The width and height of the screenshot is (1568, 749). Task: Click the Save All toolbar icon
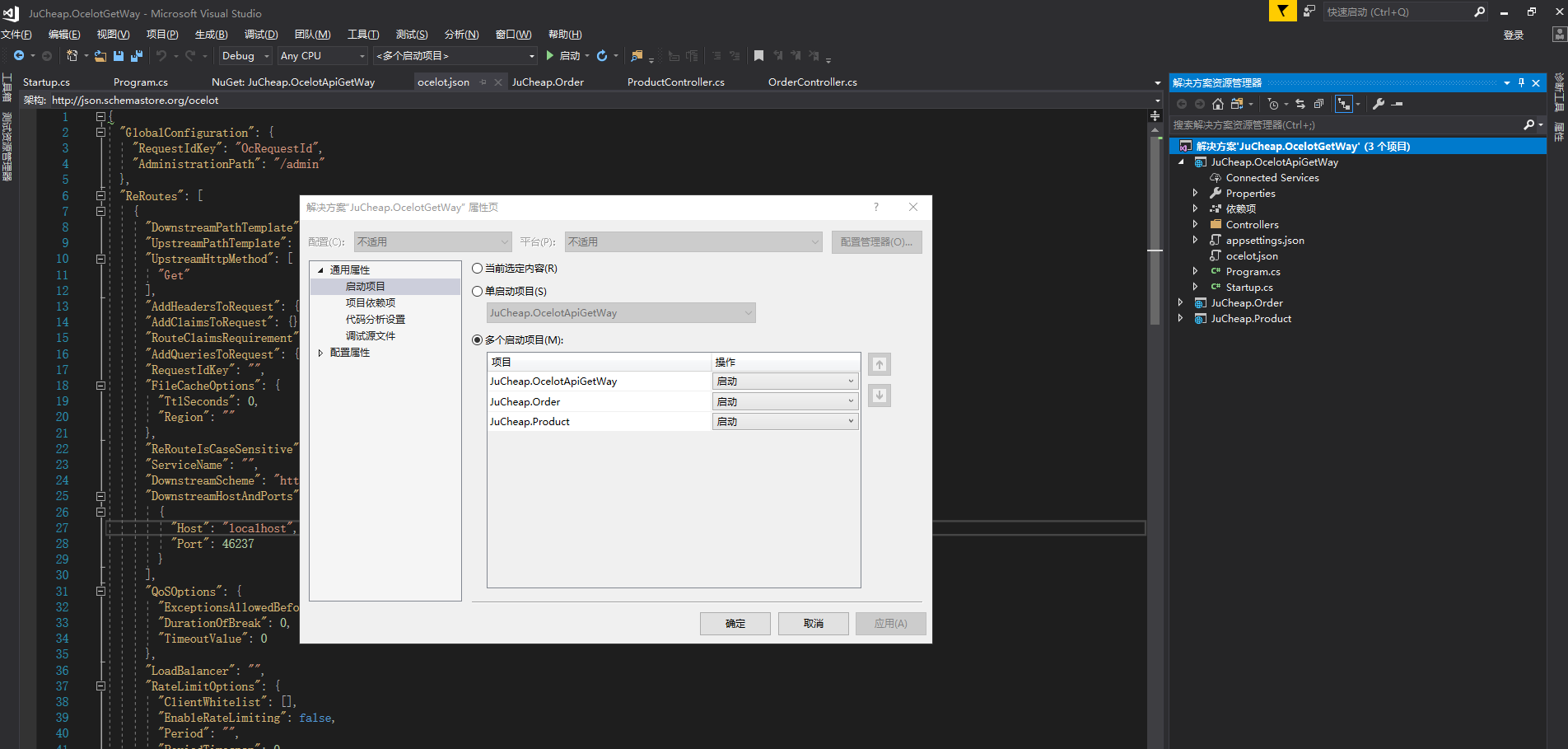pyautogui.click(x=137, y=56)
